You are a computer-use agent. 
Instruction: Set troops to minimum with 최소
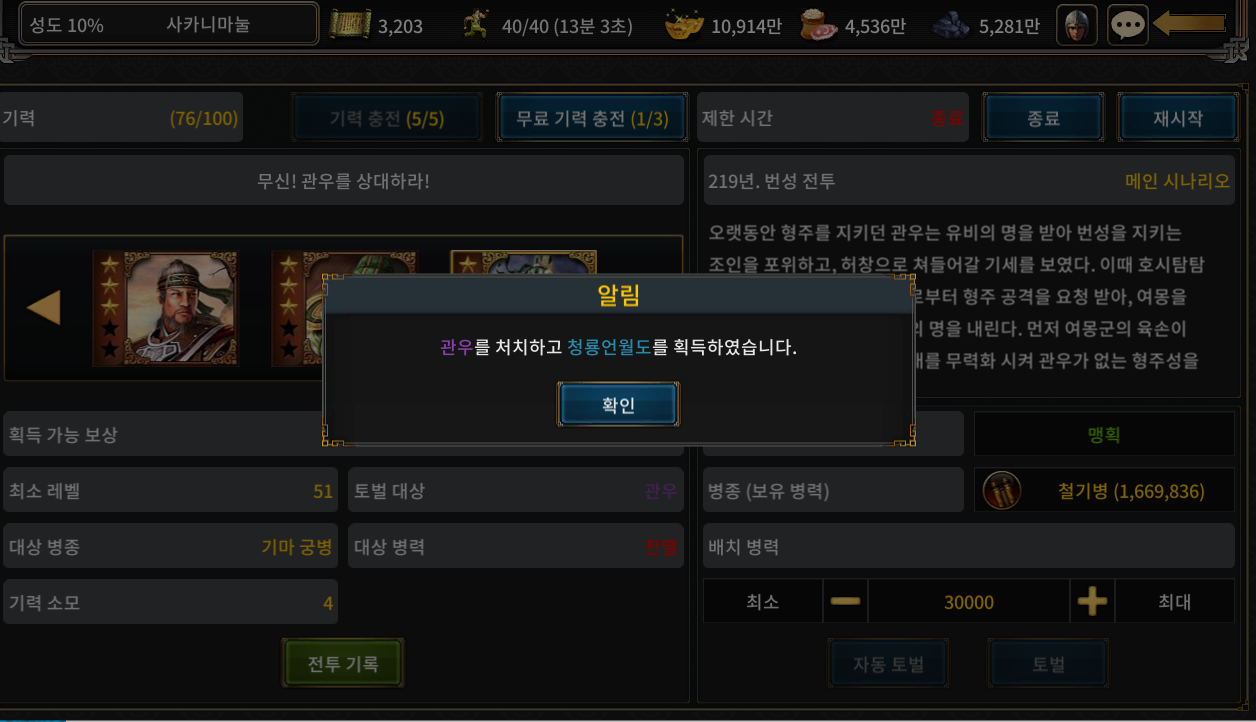763,602
